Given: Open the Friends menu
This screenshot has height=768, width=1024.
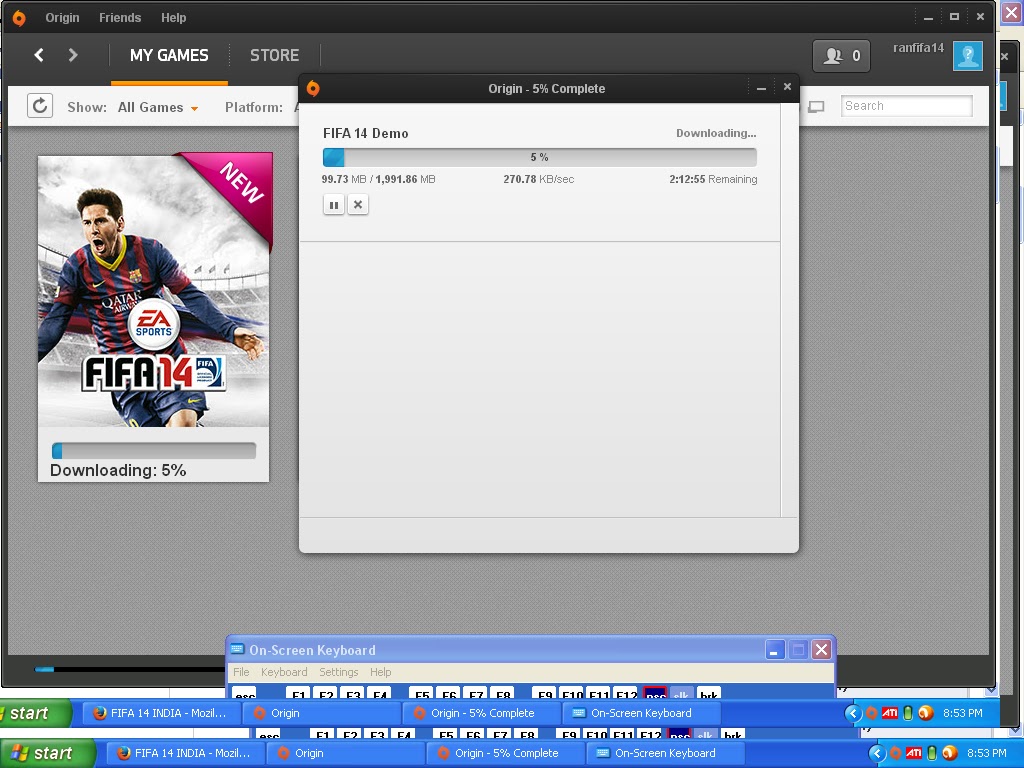Looking at the screenshot, I should [x=120, y=18].
